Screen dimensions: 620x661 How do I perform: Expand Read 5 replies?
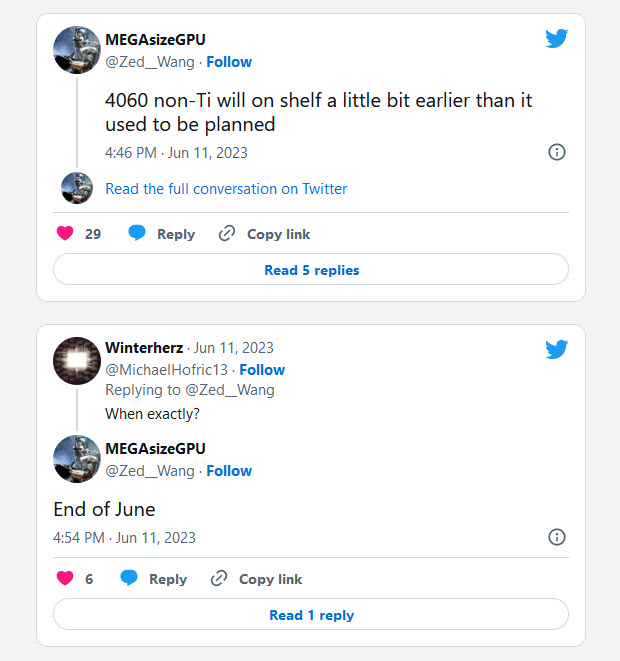[311, 270]
